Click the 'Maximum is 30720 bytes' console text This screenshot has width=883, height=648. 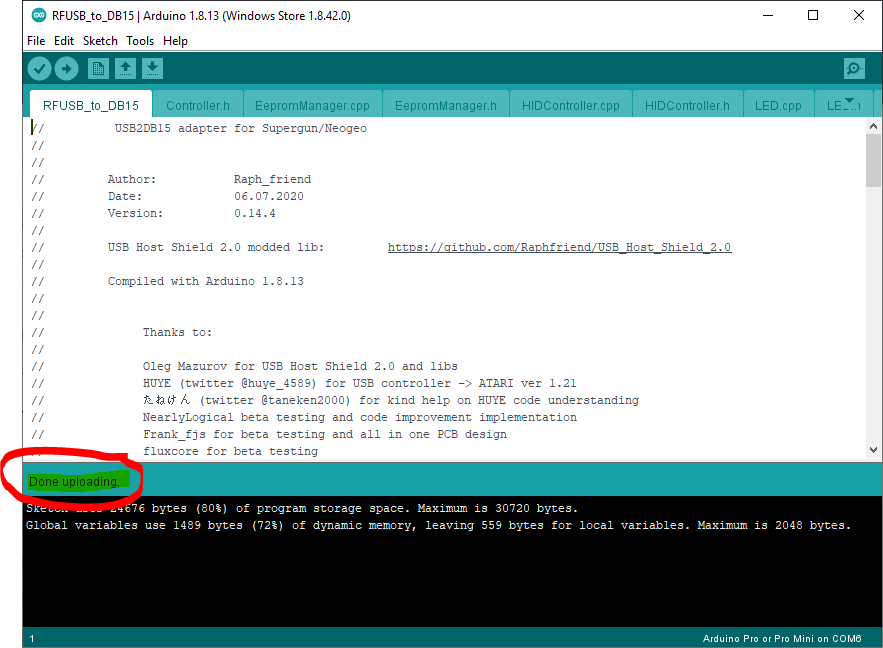coord(497,508)
